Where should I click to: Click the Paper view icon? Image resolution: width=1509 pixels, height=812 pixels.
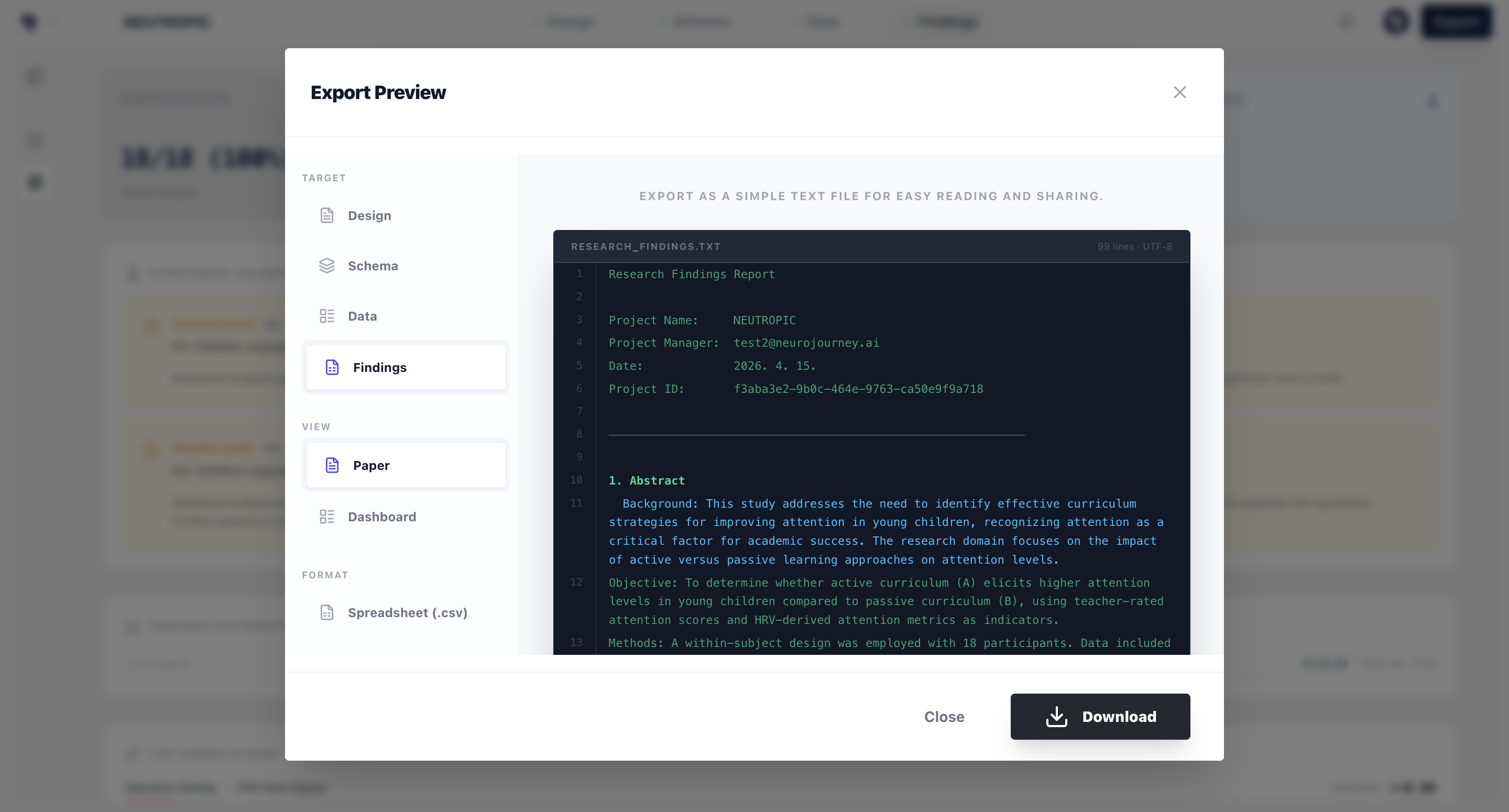[332, 465]
